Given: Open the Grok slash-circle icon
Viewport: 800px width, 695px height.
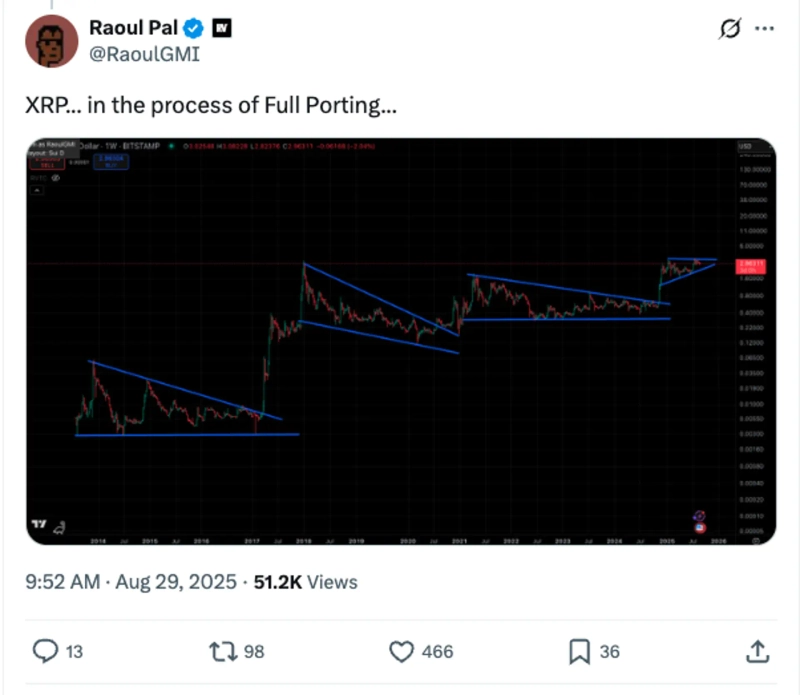Looking at the screenshot, I should click(729, 29).
